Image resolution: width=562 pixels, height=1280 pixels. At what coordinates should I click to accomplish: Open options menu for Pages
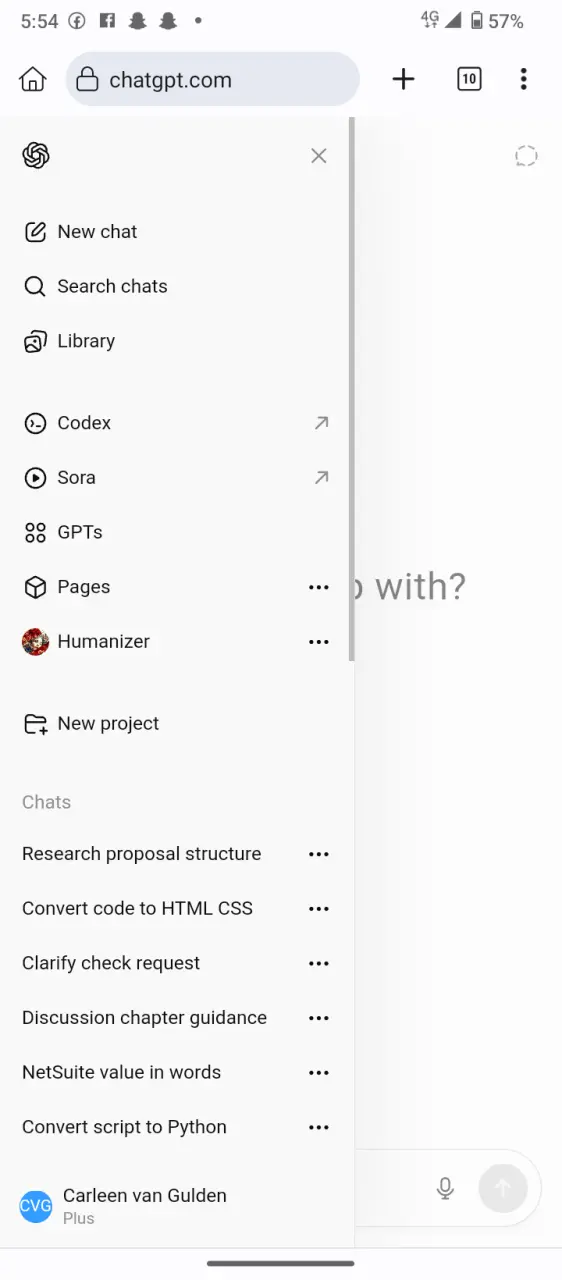coord(319,587)
